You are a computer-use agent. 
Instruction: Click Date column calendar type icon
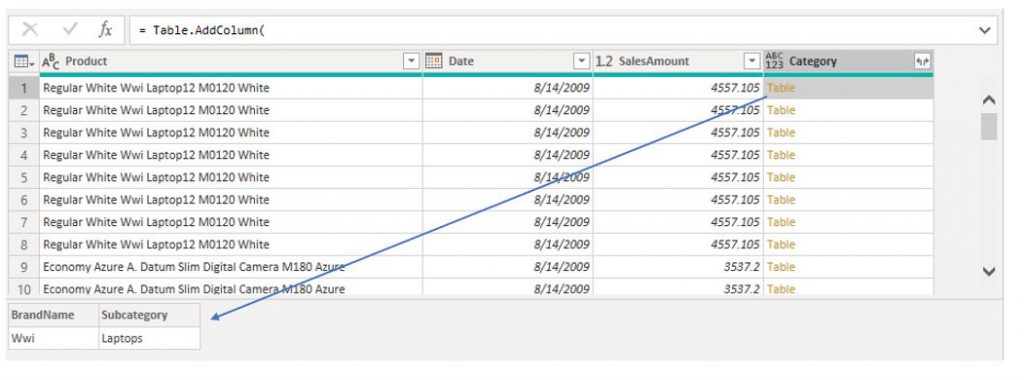[434, 61]
